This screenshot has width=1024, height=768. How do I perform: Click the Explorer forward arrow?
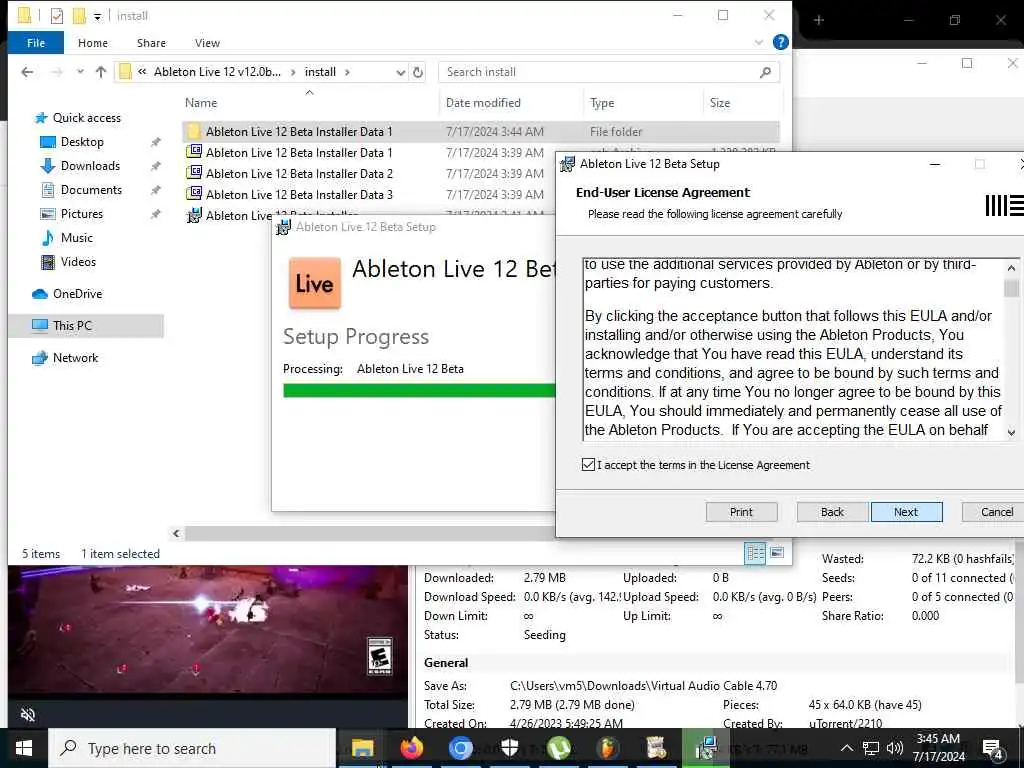pyautogui.click(x=57, y=72)
